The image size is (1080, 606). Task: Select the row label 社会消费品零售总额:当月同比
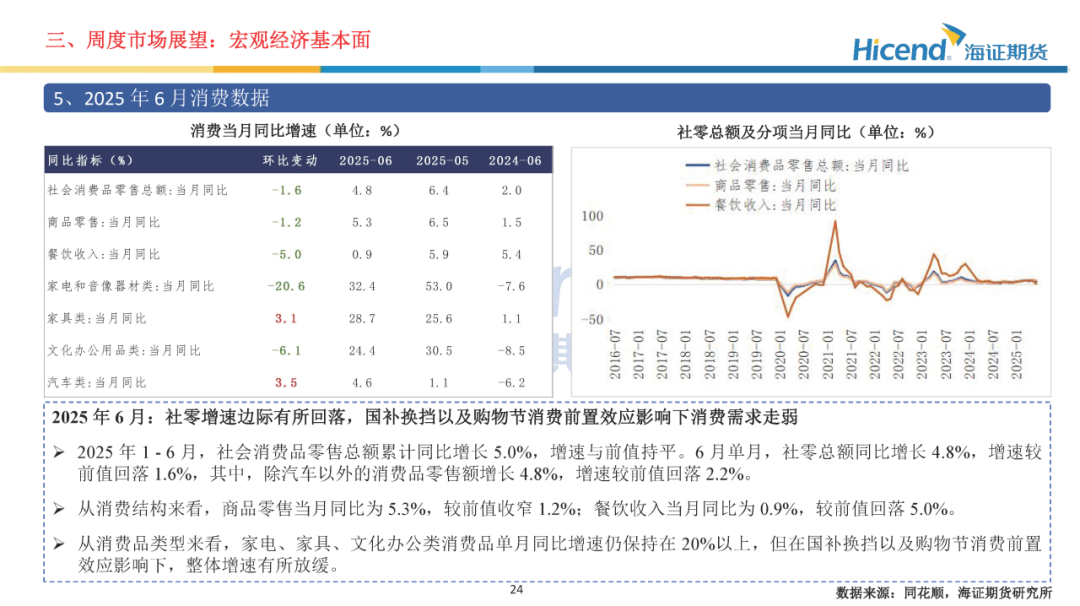point(137,190)
